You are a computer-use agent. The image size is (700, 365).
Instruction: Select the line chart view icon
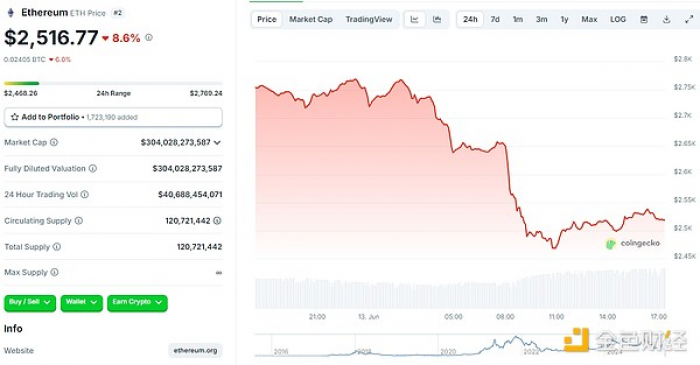(415, 19)
